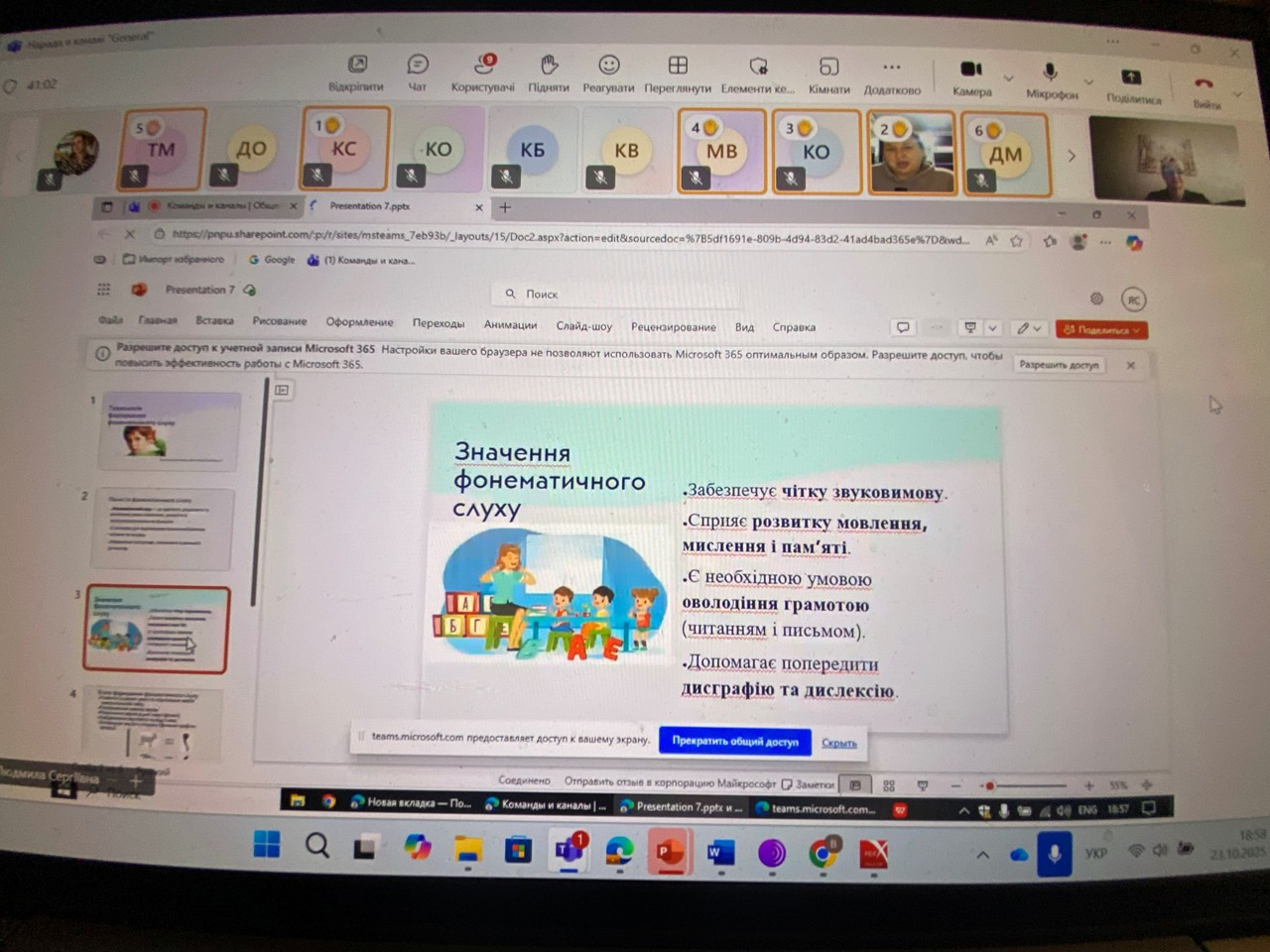1270x952 pixels.
Task: Open the Рисование ribbon tab
Action: 279,321
